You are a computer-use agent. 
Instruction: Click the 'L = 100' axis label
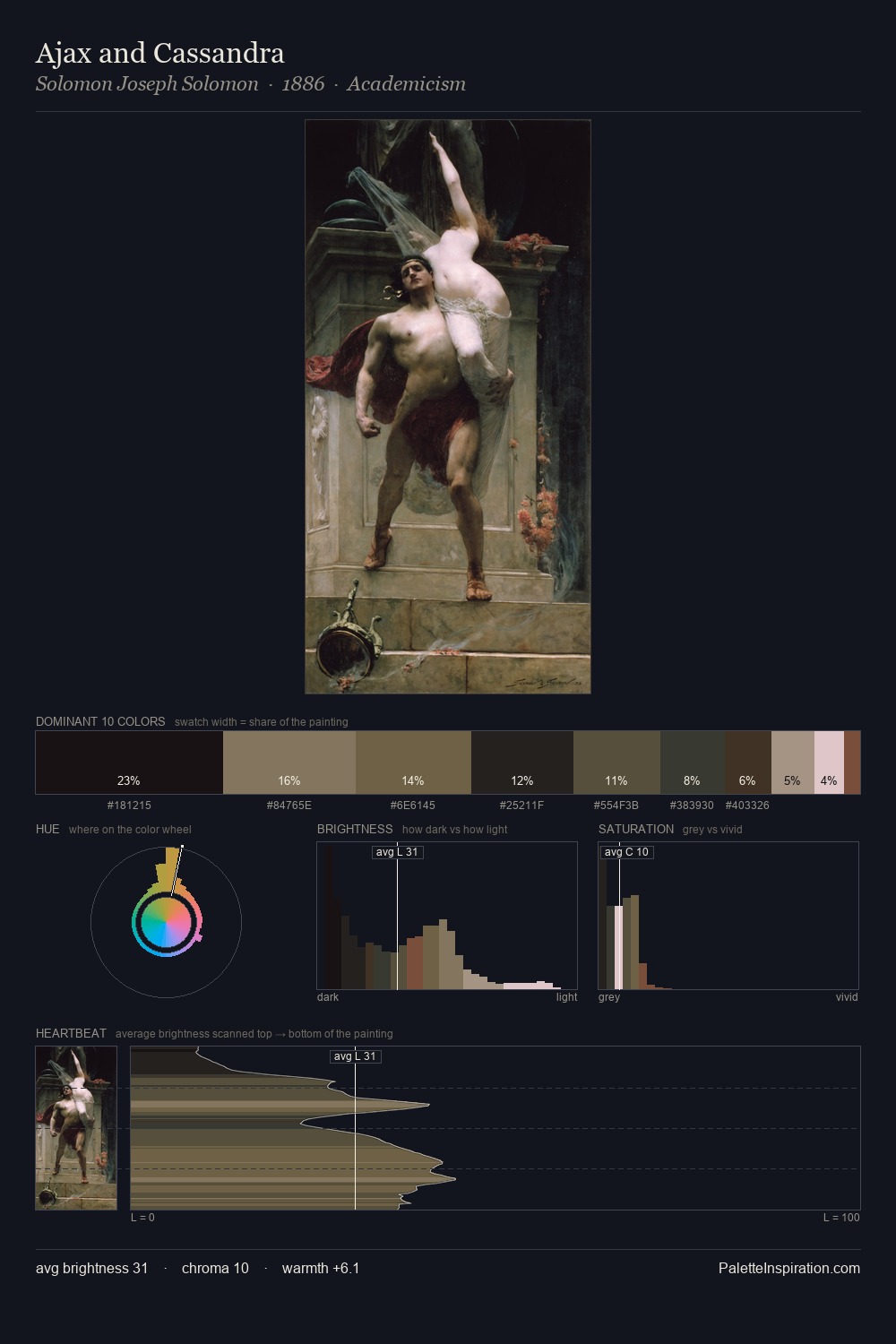(x=841, y=1218)
